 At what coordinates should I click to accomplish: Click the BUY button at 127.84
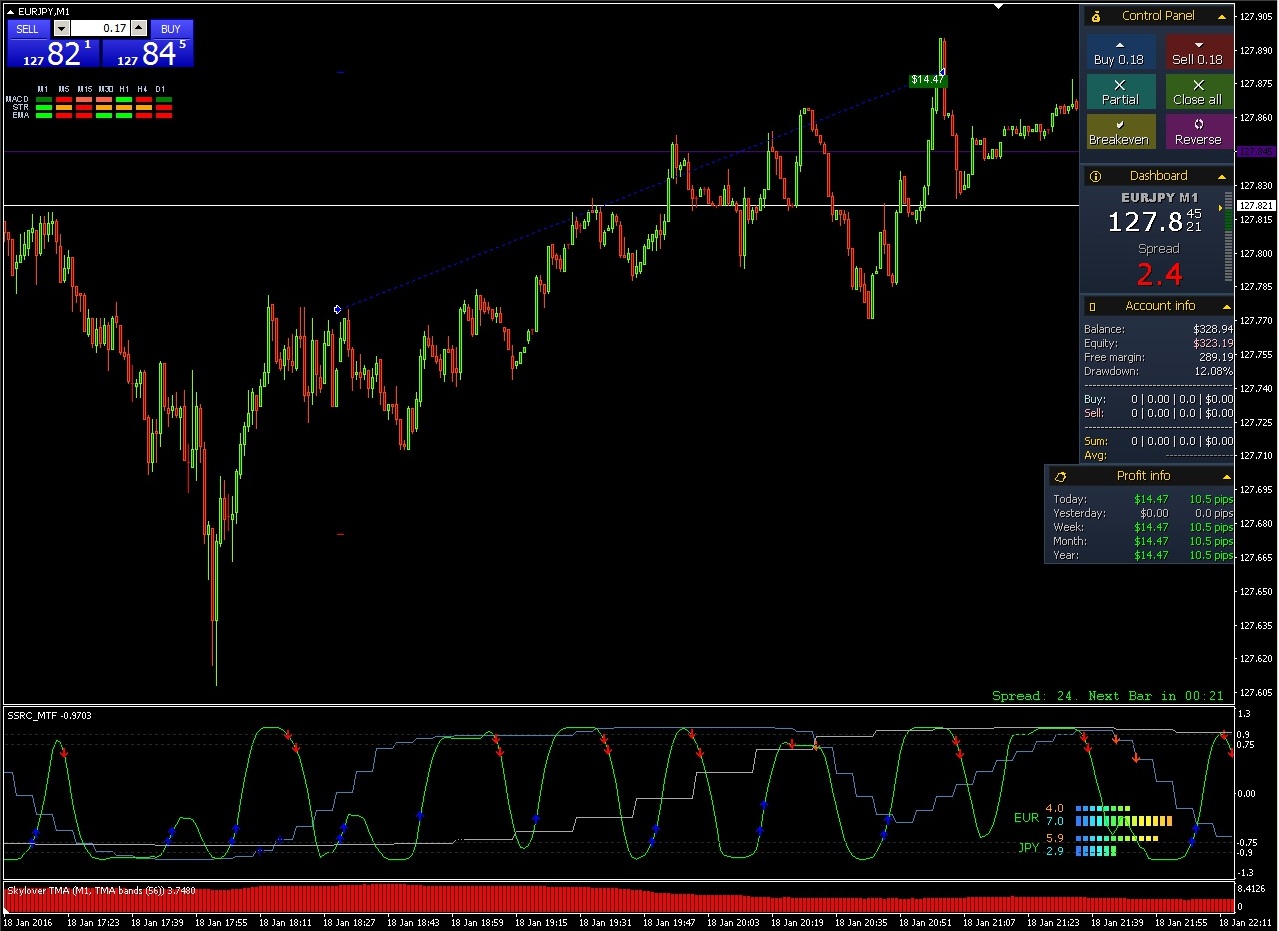(x=148, y=44)
